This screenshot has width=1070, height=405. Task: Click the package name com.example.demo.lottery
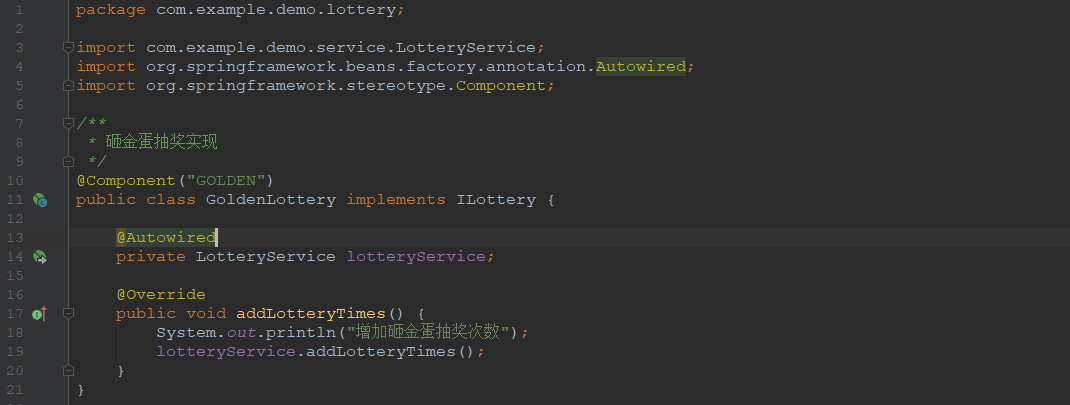[276, 10]
